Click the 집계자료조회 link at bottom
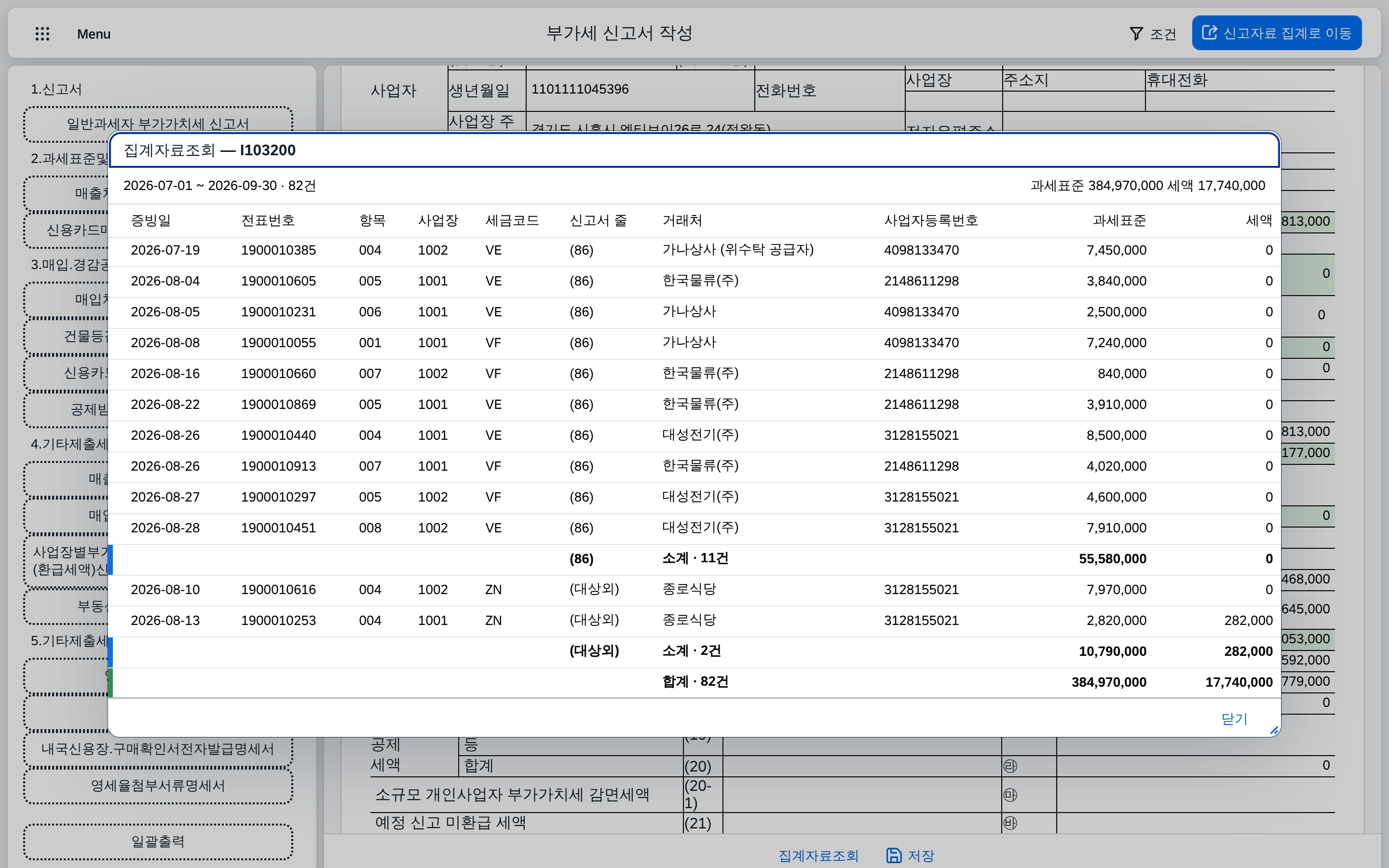Screen dimensions: 1389x868 [x=818, y=855]
